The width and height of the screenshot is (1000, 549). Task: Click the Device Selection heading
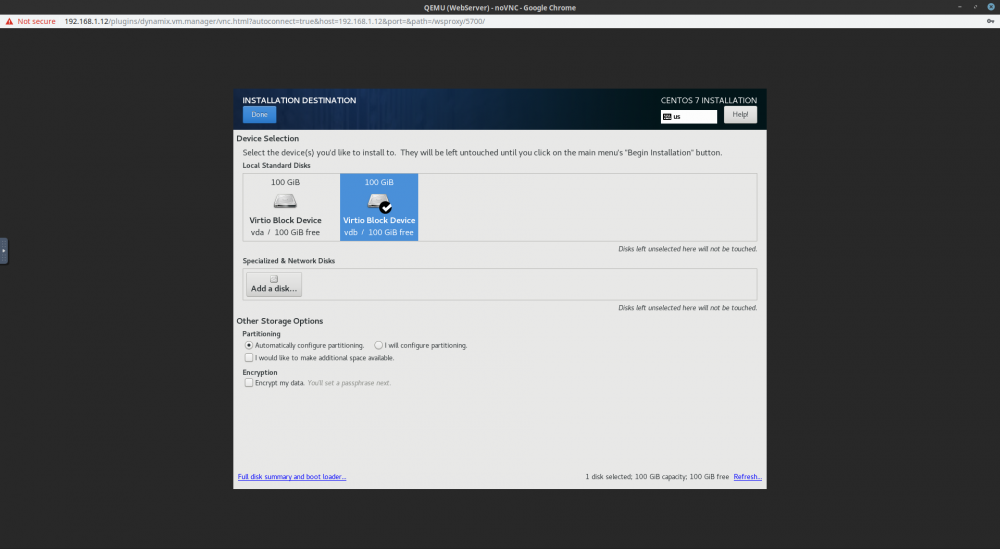click(267, 138)
